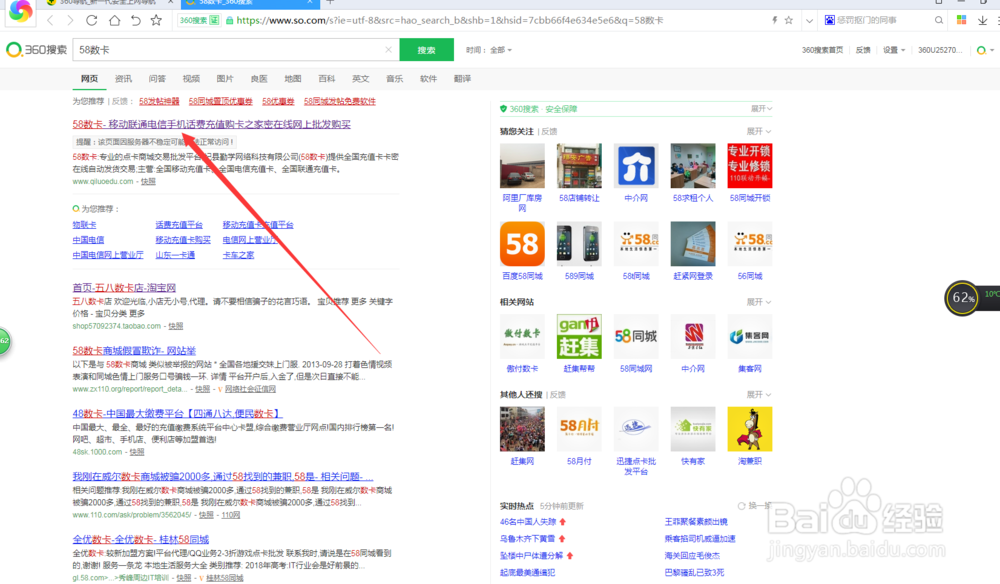Open the 阿里厂库房网 thumbnail
The height and width of the screenshot is (584, 1000).
click(x=522, y=166)
